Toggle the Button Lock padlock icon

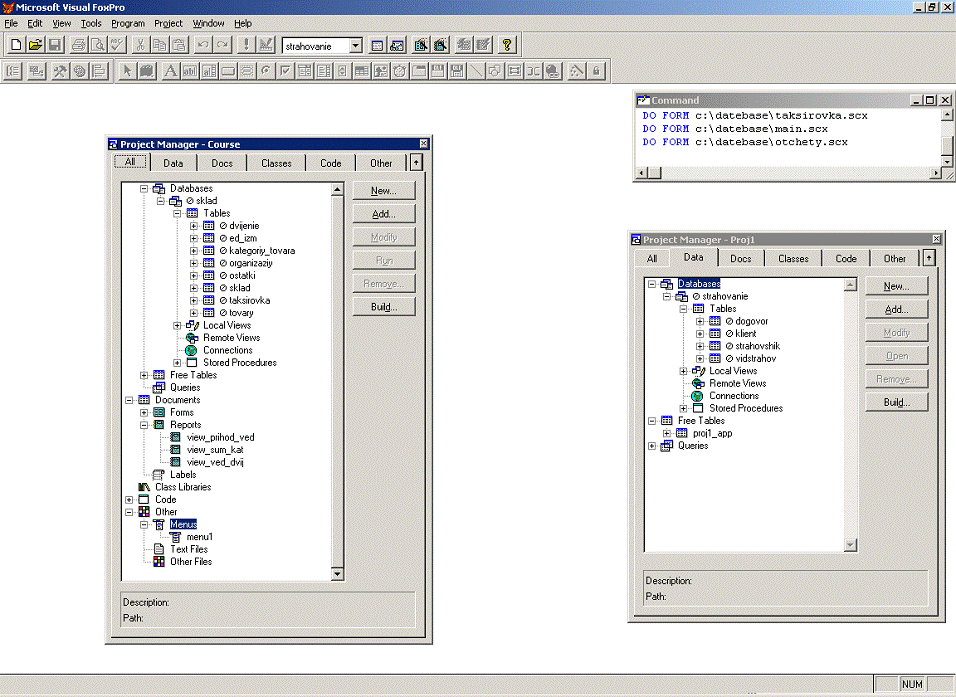click(596, 71)
